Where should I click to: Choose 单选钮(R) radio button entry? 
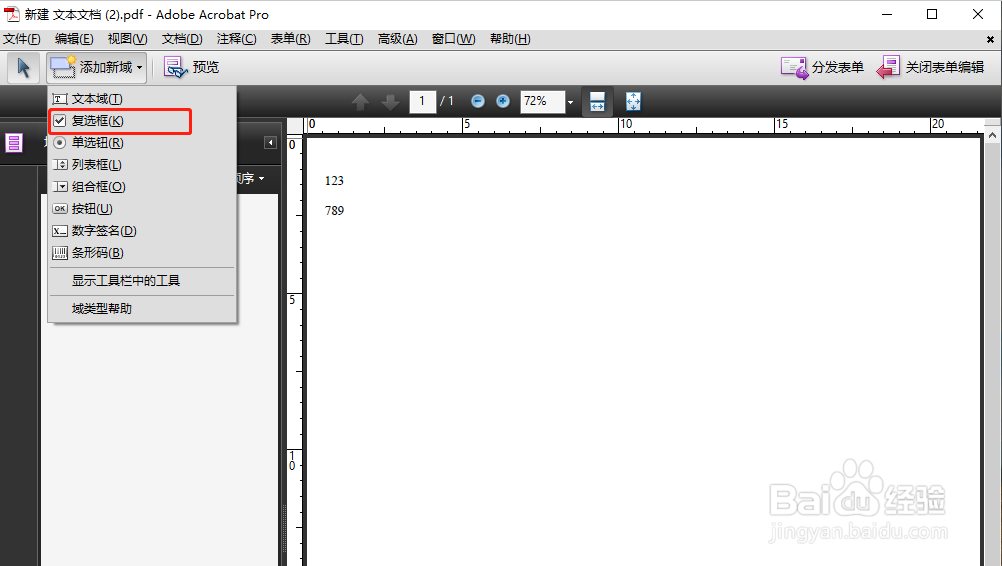142,142
